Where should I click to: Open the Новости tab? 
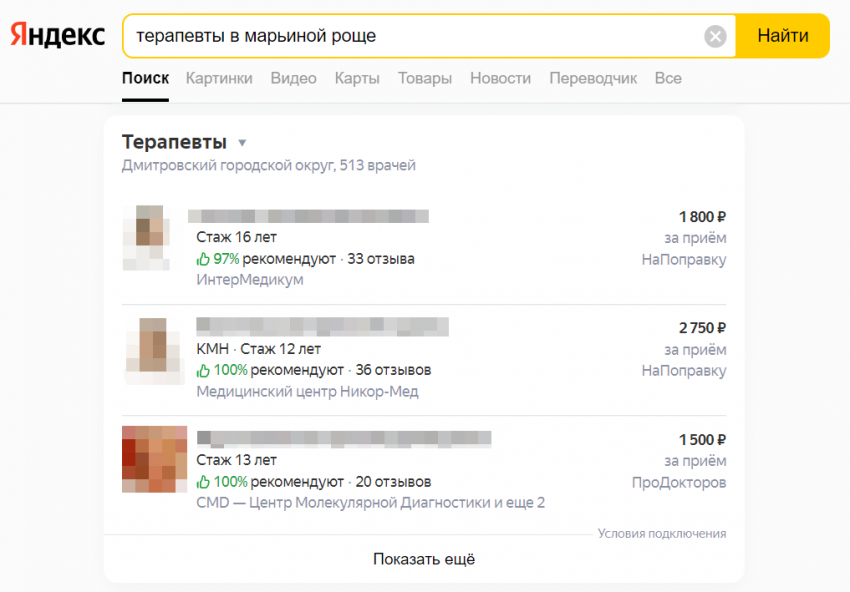(500, 78)
